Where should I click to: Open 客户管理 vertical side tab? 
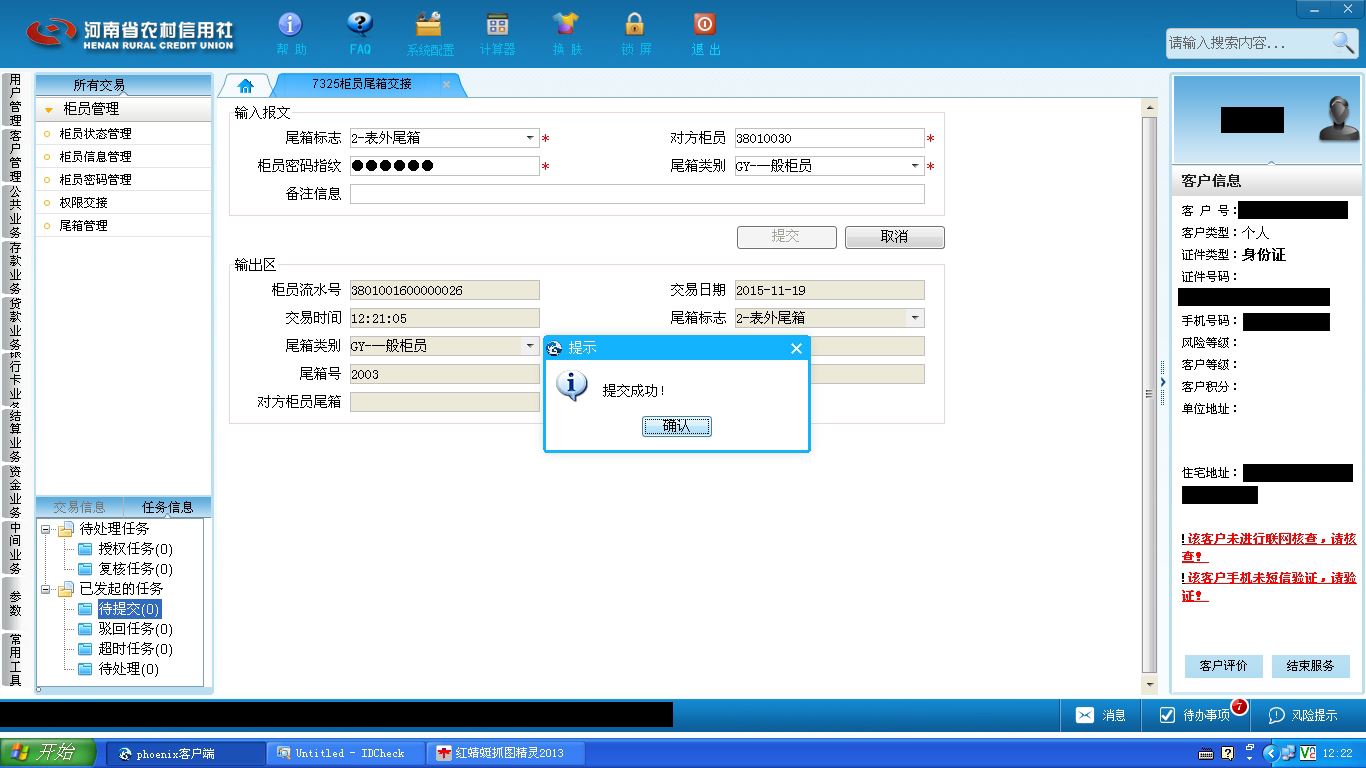click(x=15, y=156)
